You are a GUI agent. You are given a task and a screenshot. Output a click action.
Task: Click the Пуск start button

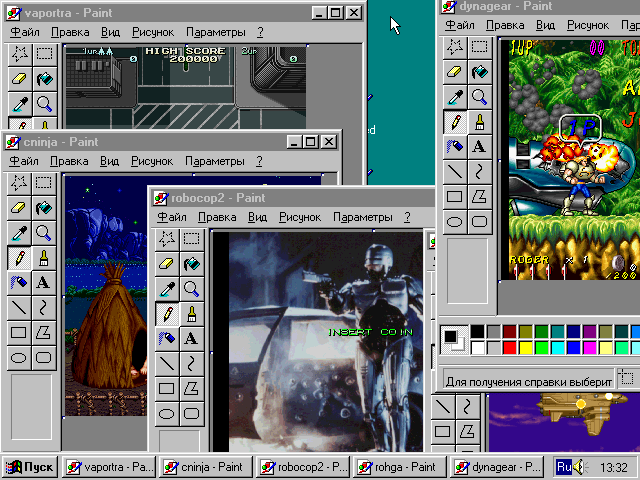pyautogui.click(x=29, y=467)
